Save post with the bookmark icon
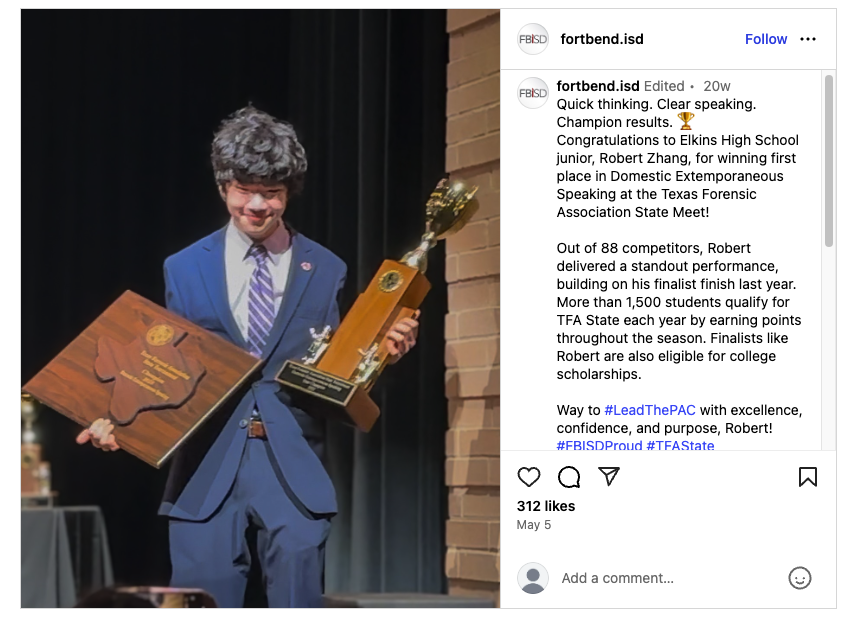This screenshot has width=862, height=630. (x=808, y=477)
